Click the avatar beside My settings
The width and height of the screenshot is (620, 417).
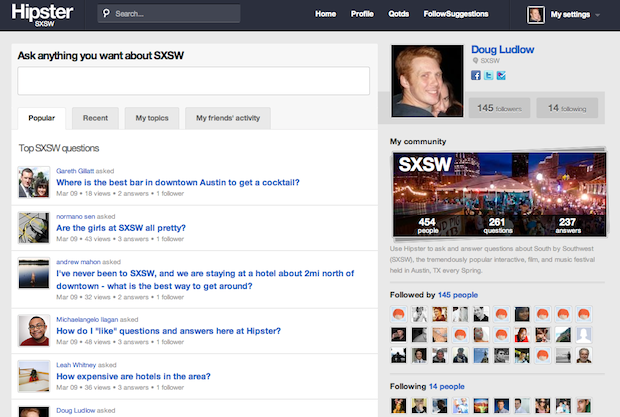click(x=535, y=15)
